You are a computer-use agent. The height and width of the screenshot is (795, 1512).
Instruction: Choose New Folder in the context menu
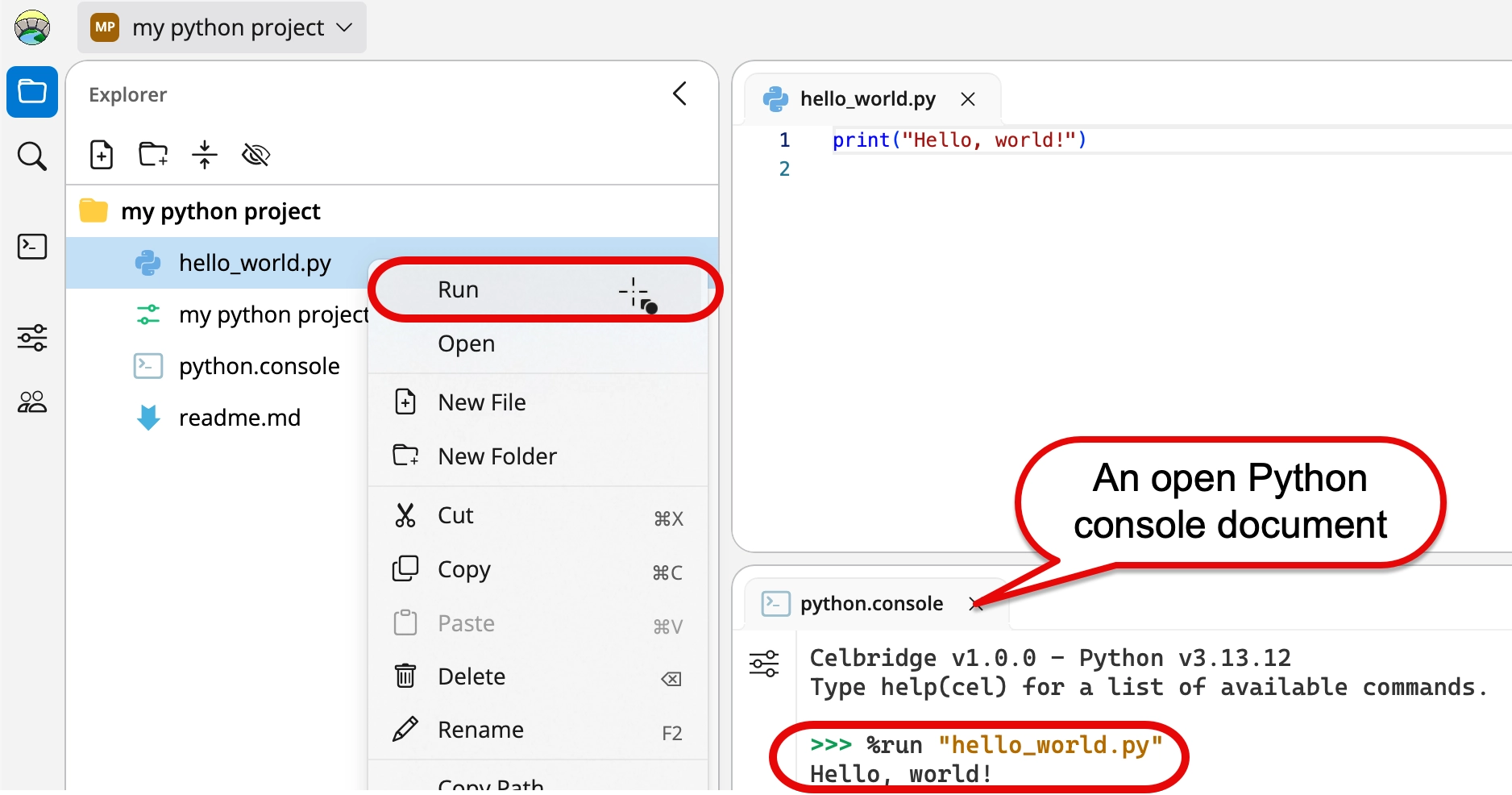pos(538,456)
